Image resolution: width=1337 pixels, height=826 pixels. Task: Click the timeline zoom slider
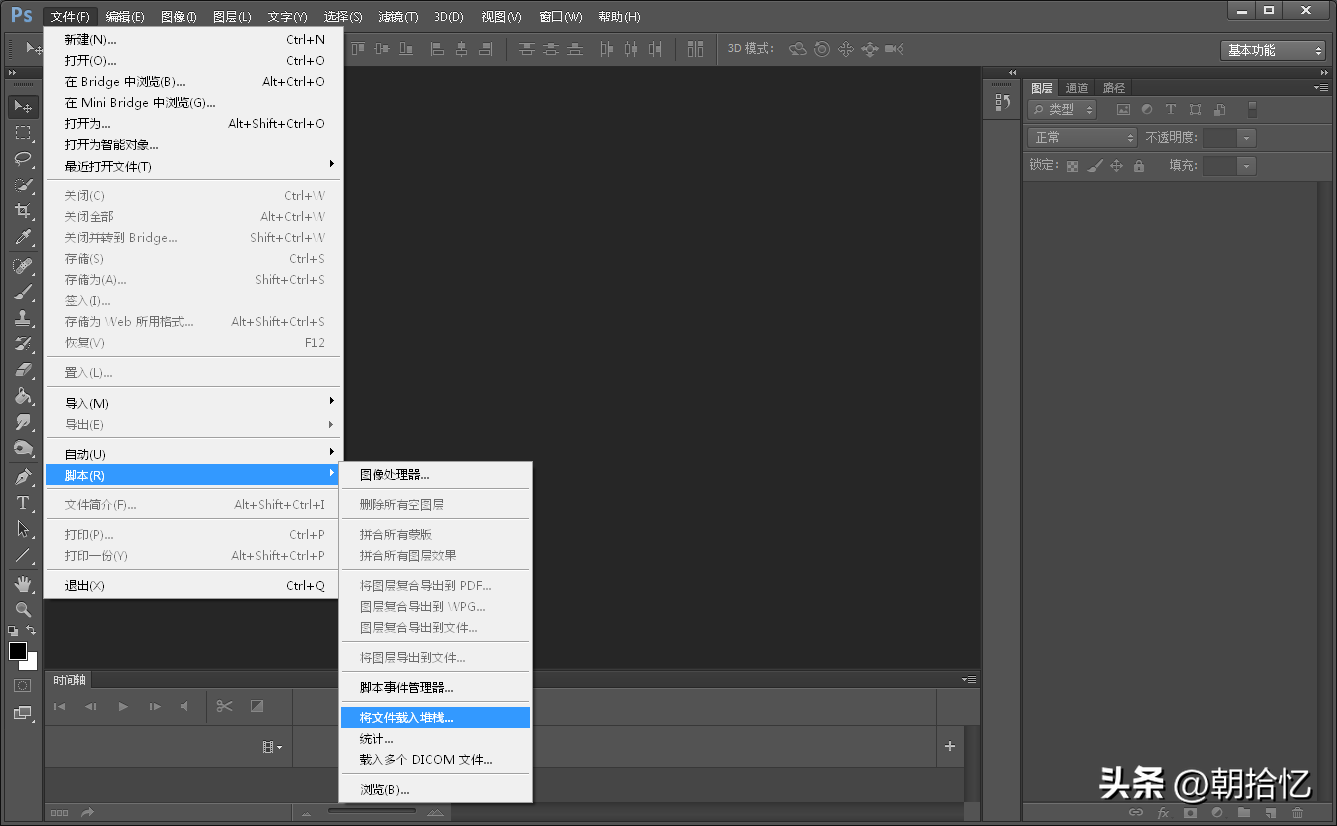pyautogui.click(x=372, y=811)
